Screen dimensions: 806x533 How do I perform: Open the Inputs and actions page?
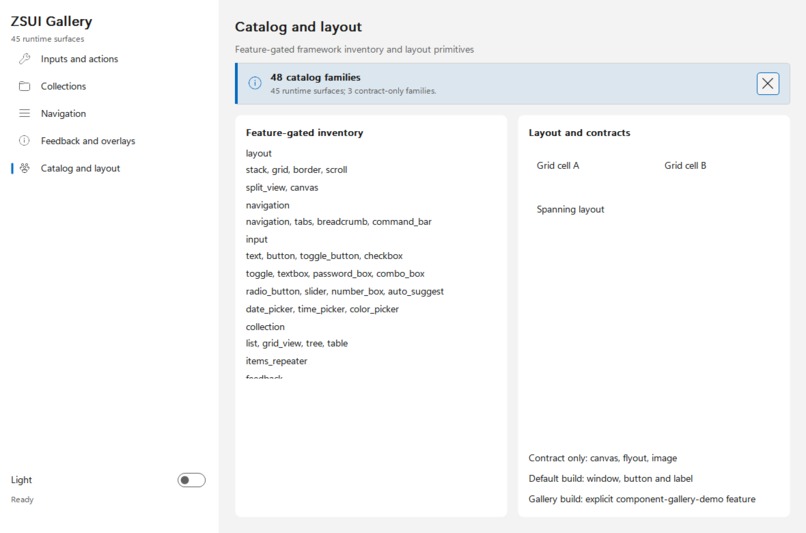pos(108,59)
